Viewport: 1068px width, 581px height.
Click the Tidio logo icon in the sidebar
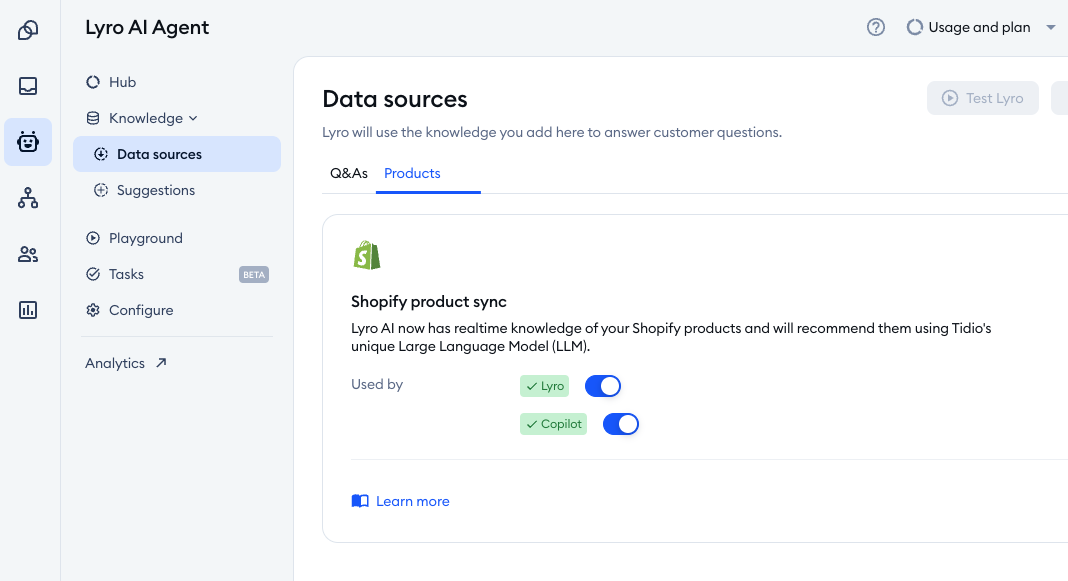[28, 30]
